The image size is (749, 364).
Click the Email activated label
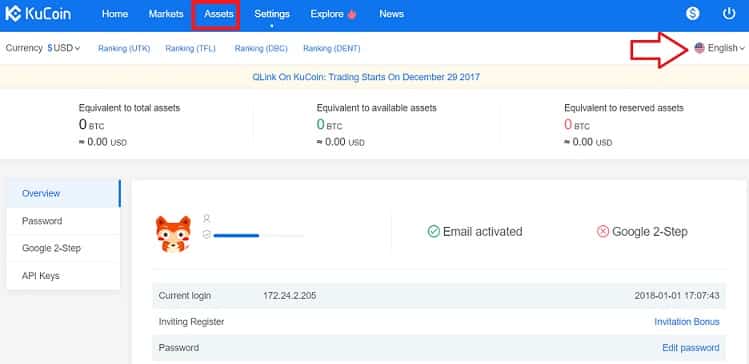[482, 232]
